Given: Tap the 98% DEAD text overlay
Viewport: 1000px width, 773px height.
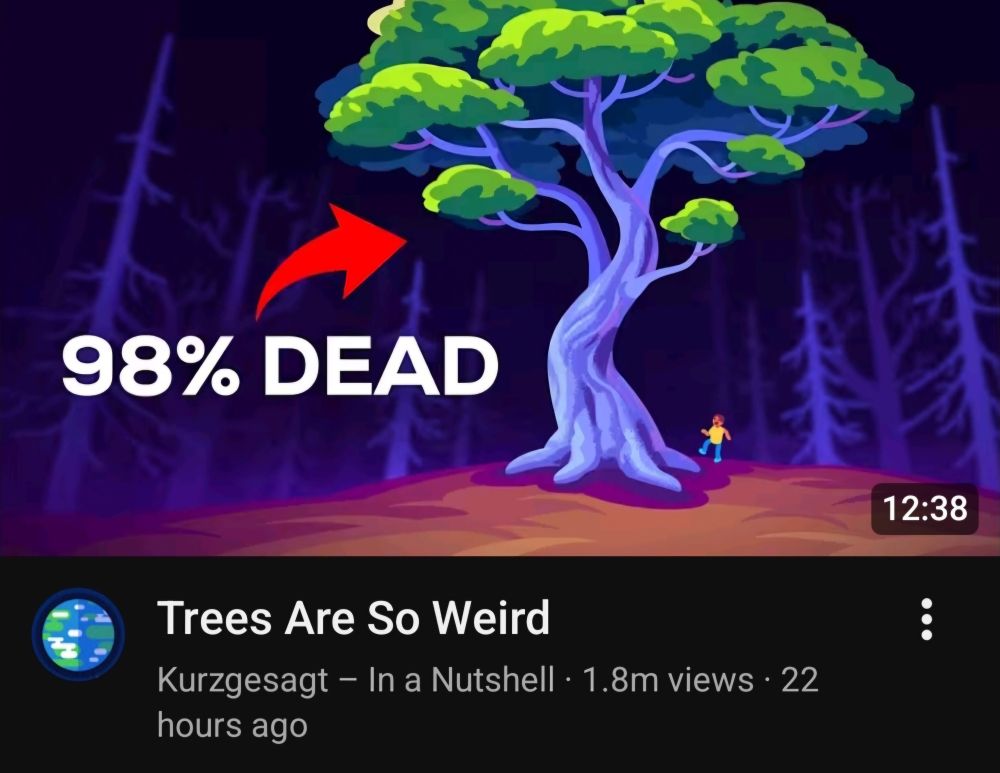Looking at the screenshot, I should coord(279,366).
